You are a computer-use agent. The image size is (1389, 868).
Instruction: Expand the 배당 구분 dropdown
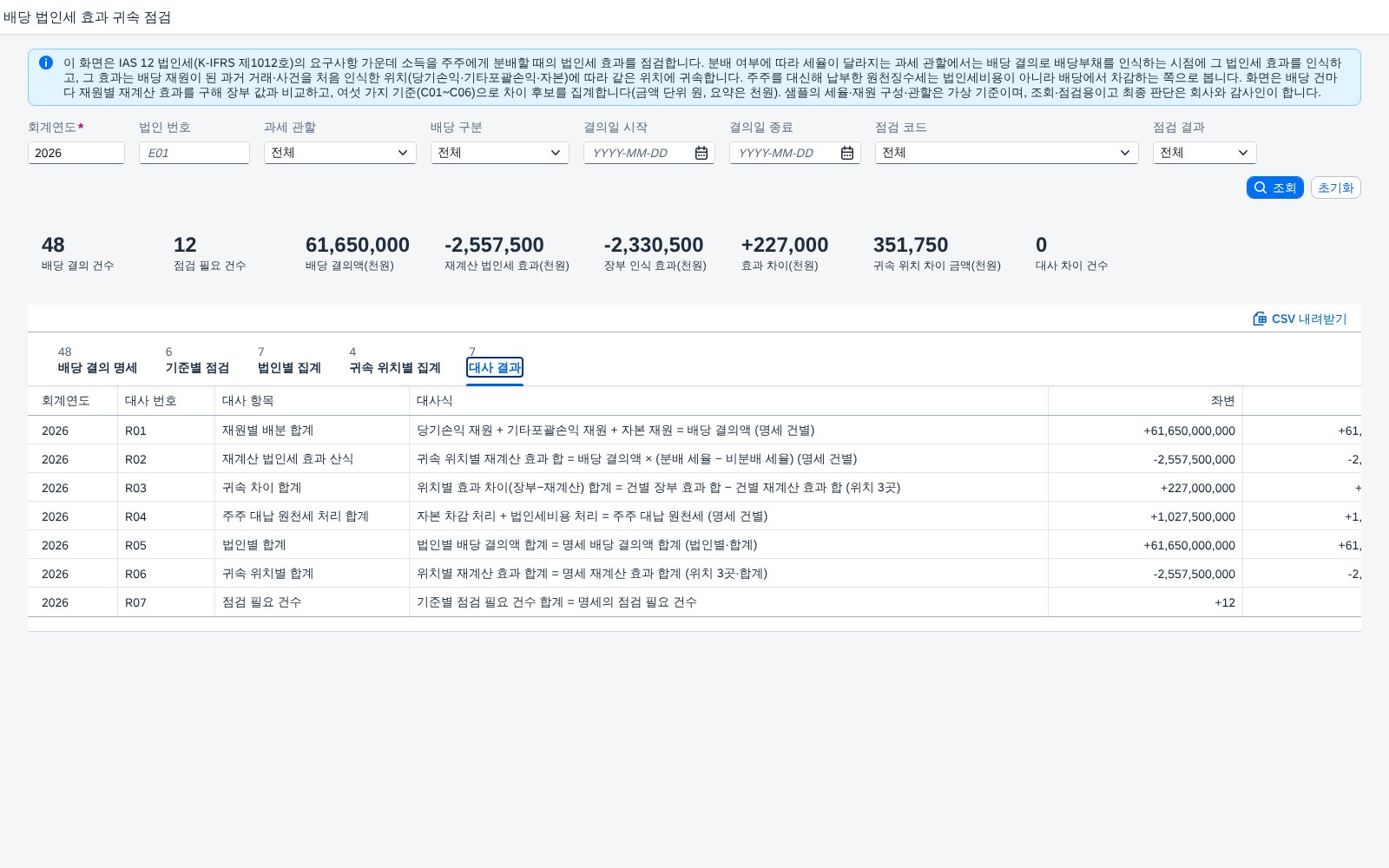(500, 153)
